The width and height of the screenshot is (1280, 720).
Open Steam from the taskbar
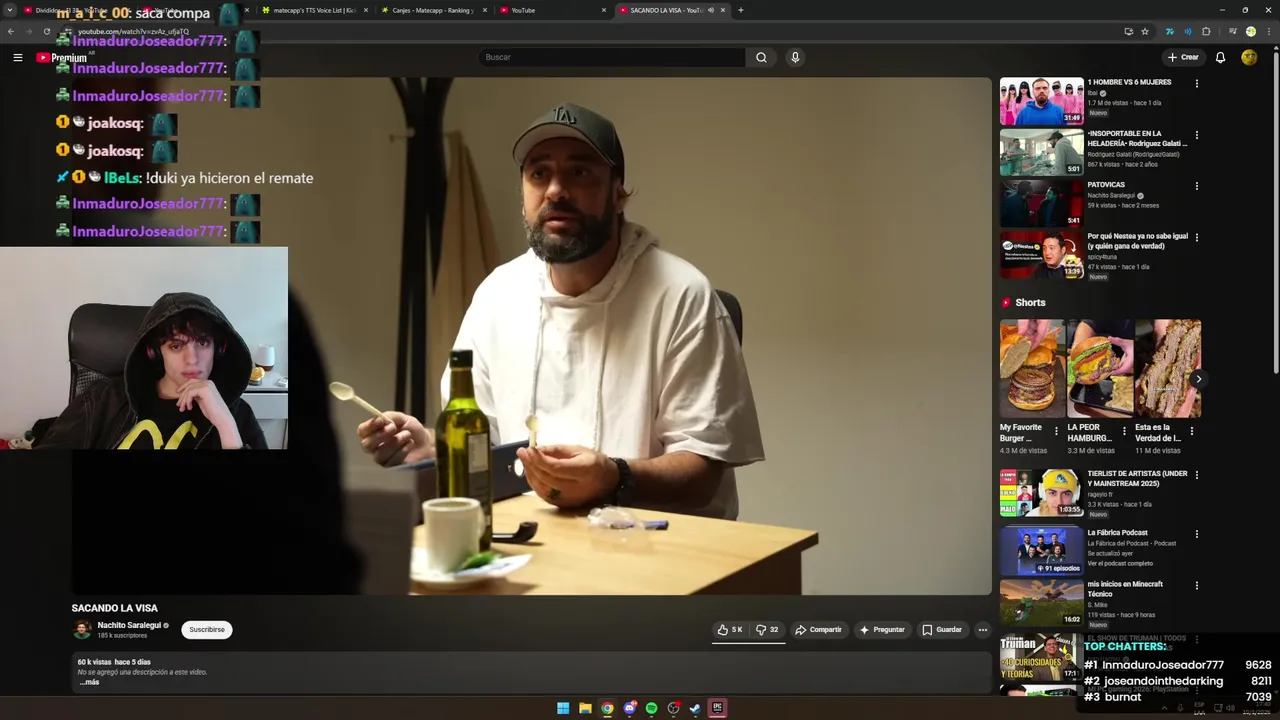tap(695, 708)
